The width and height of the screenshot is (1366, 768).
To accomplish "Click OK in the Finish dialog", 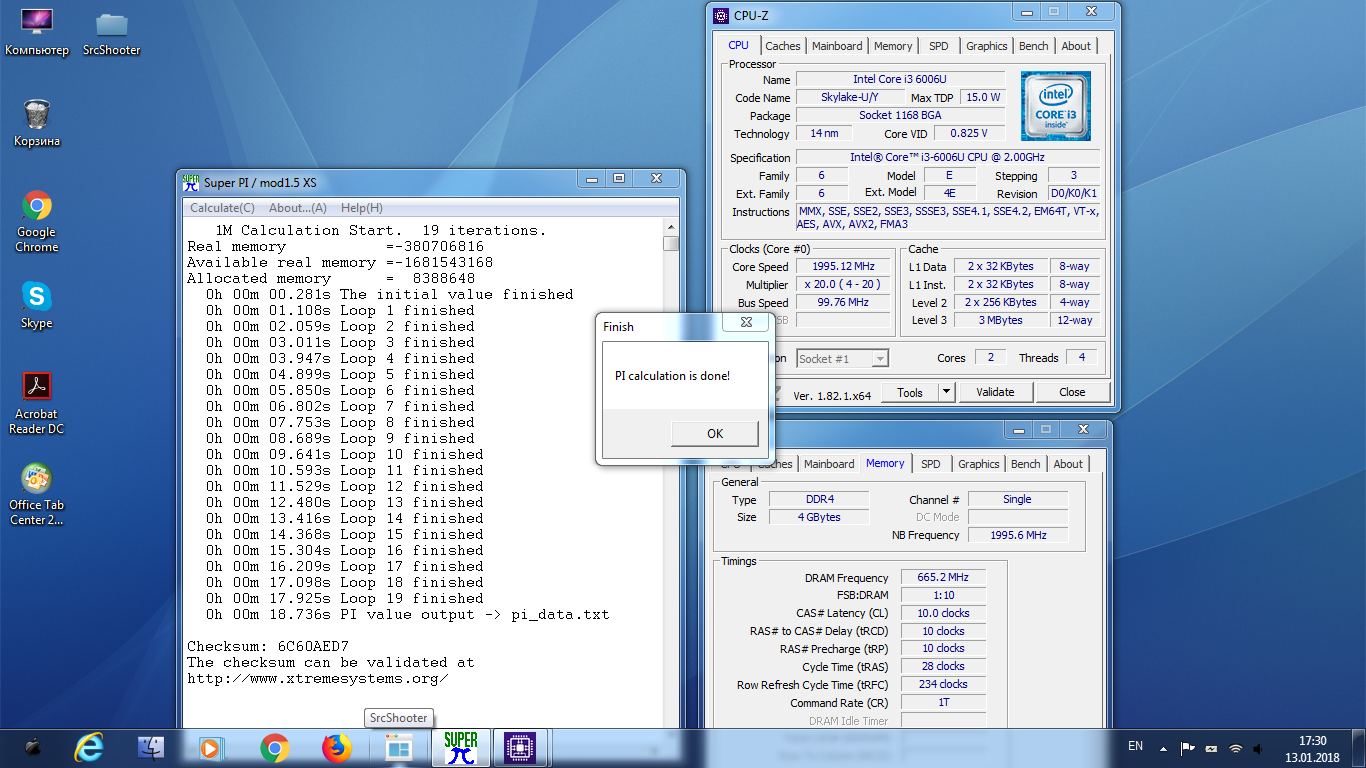I will (x=714, y=433).
